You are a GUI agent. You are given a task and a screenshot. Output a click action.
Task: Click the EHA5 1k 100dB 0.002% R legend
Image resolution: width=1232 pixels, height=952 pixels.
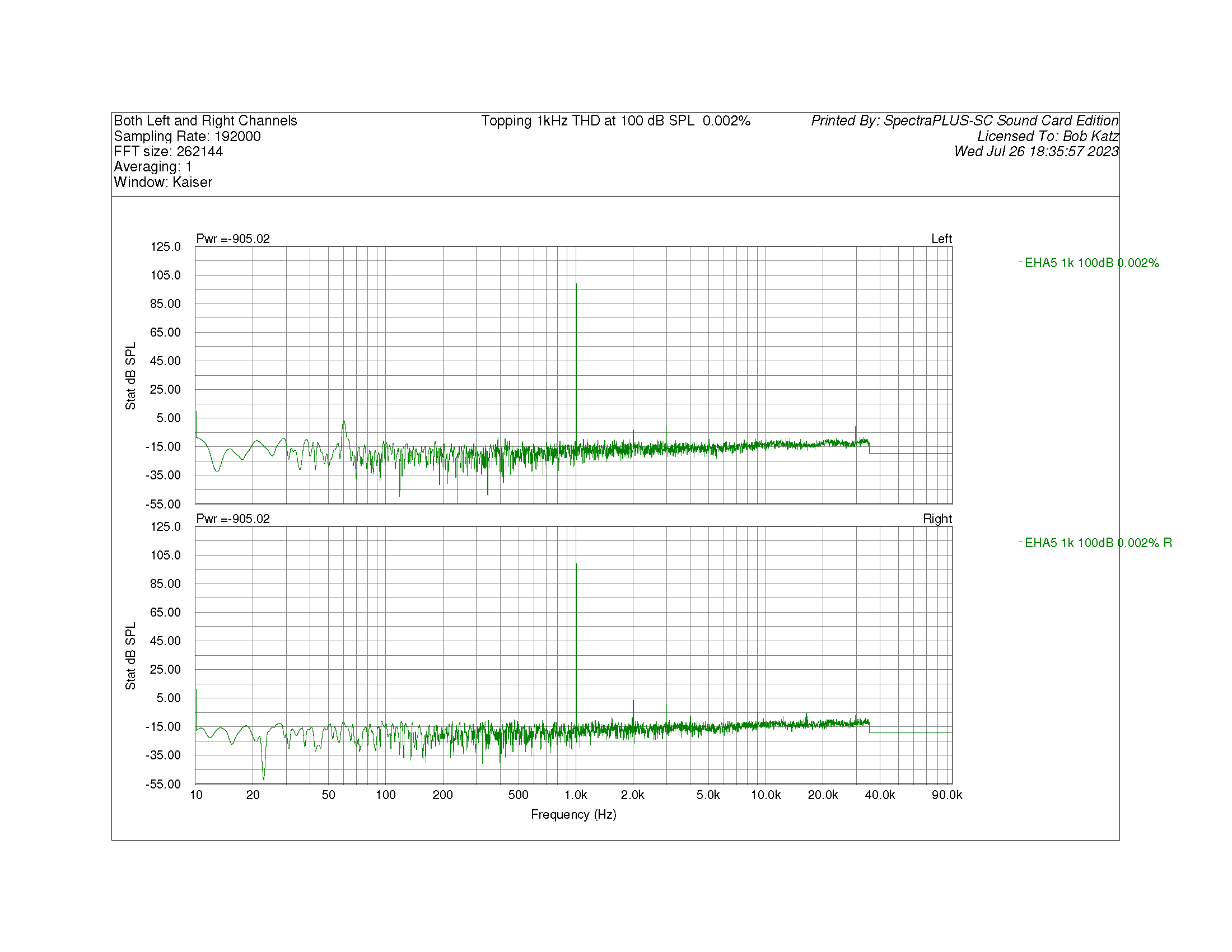tap(1098, 543)
